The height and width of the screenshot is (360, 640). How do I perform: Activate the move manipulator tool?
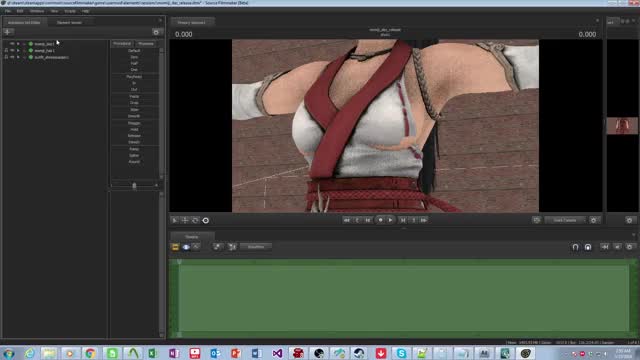click(x=185, y=220)
